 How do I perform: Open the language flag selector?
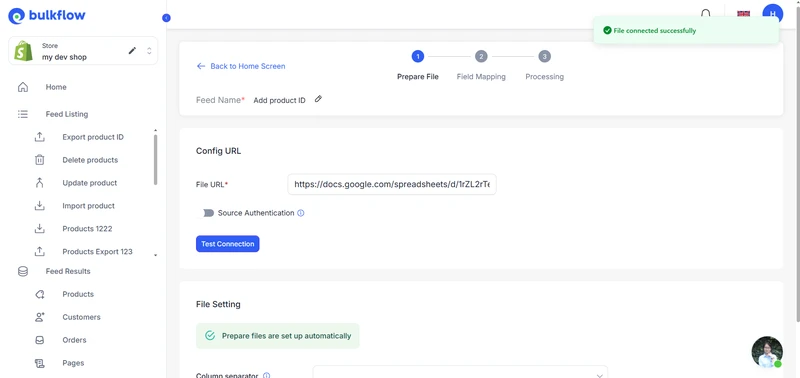click(743, 14)
